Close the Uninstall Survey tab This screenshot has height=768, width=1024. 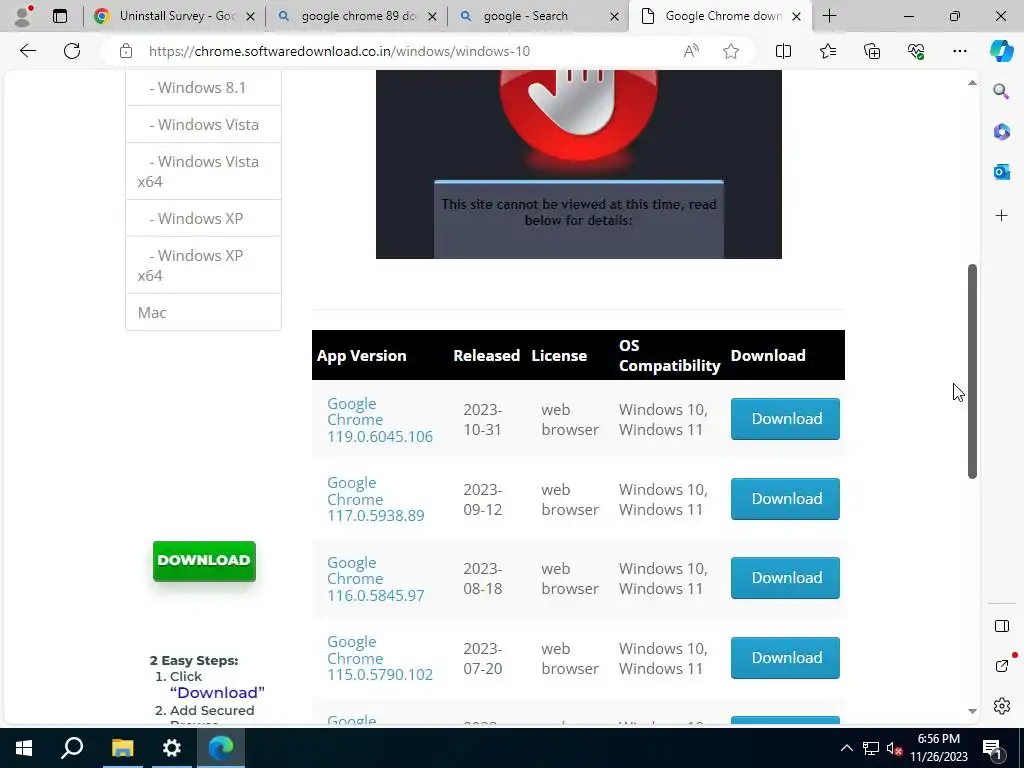(x=250, y=17)
